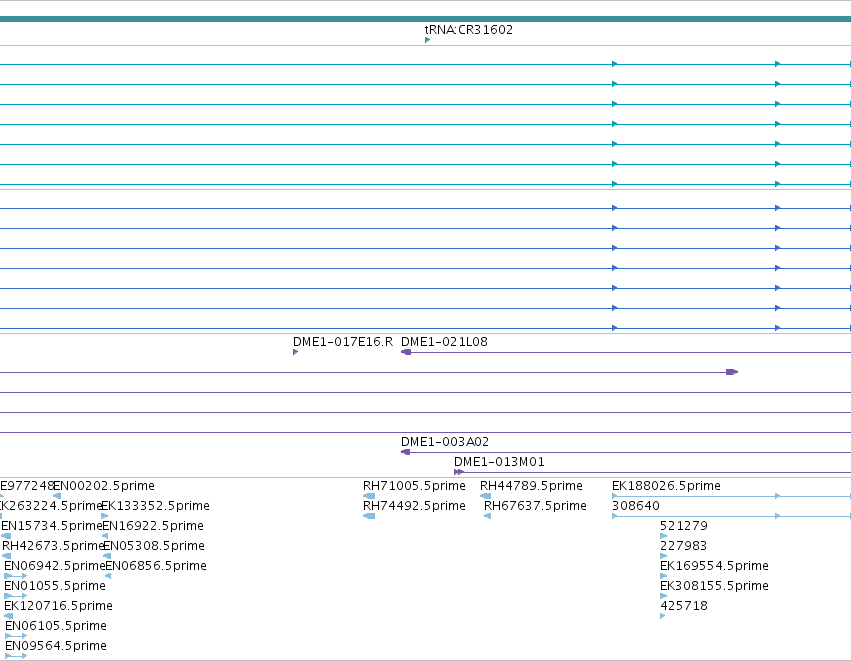Select the DME1-013M01 feature label
This screenshot has height=661, width=851.
click(x=499, y=461)
